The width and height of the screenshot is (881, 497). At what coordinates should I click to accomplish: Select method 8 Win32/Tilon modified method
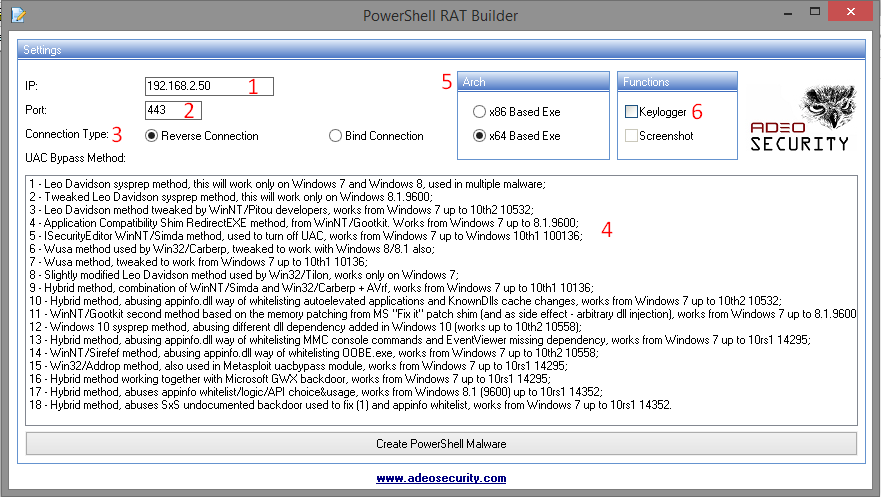[x=244, y=275]
